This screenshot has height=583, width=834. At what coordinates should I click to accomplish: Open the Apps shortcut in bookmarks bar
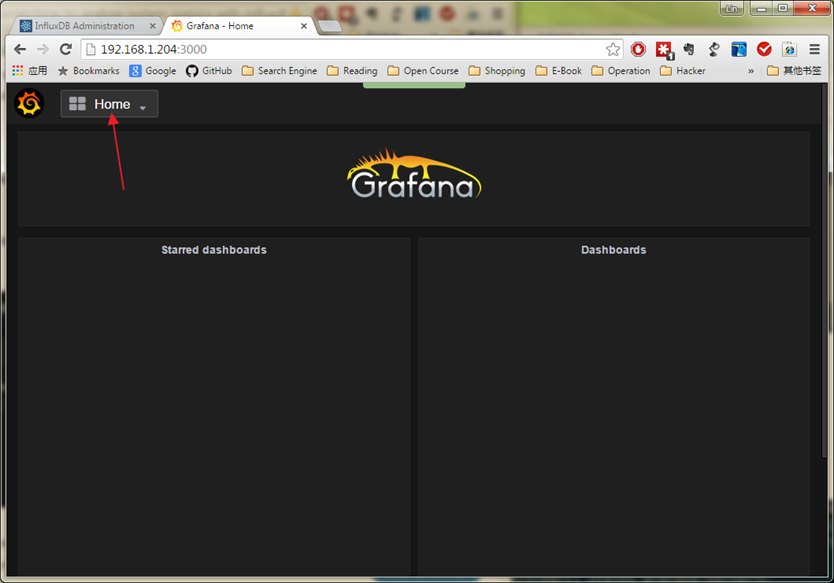tap(29, 71)
